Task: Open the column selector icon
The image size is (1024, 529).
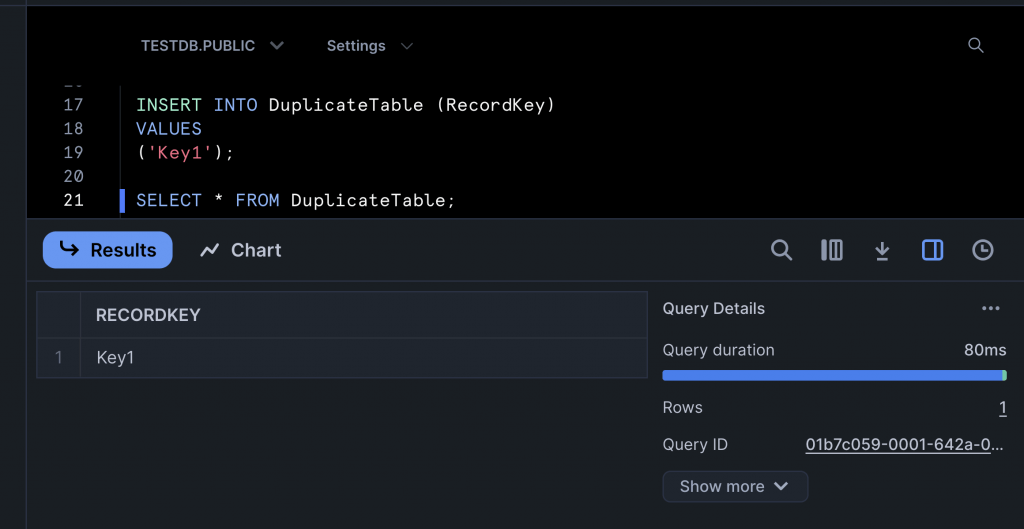Action: click(831, 250)
